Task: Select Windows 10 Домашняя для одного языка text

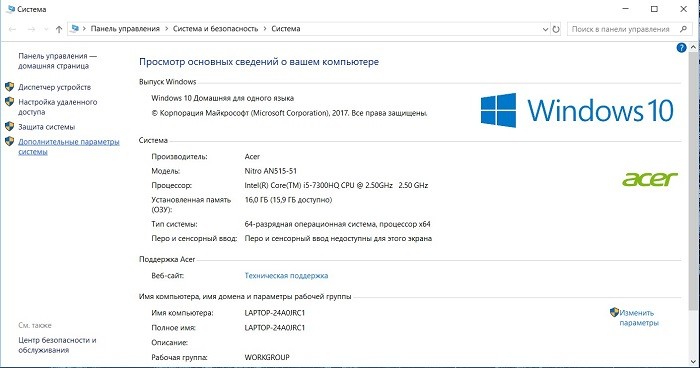Action: pyautogui.click(x=222, y=98)
